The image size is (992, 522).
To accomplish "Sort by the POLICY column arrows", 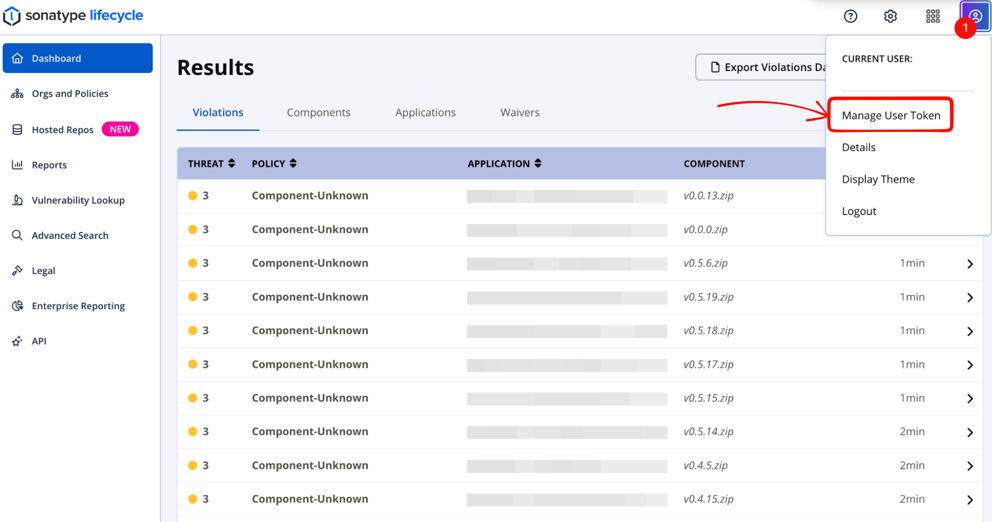I will tap(293, 163).
